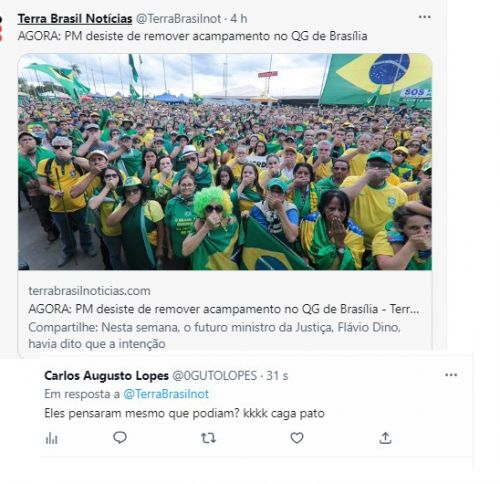Open the 4 h timestamp link
This screenshot has height=484, width=500.
pyautogui.click(x=239, y=19)
